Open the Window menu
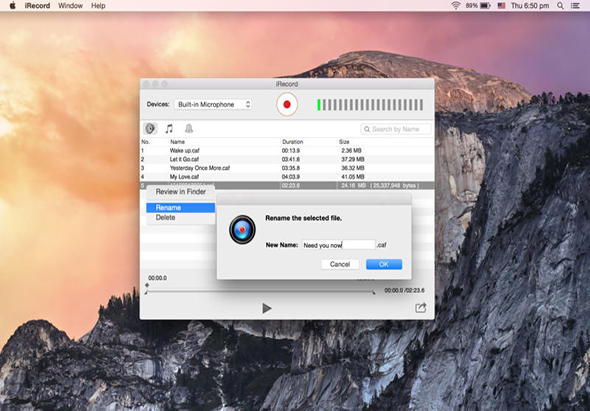590x411 pixels. click(x=70, y=6)
